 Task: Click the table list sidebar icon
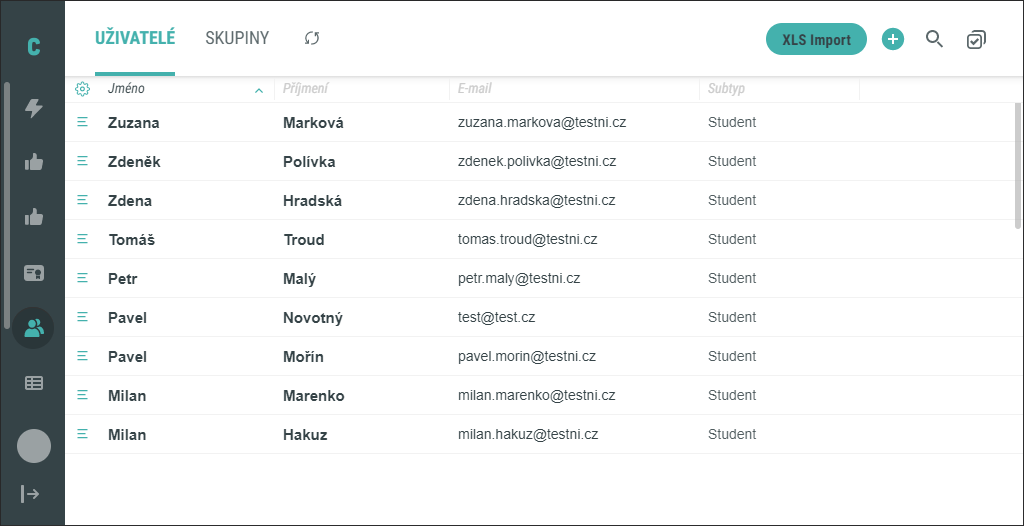(33, 384)
